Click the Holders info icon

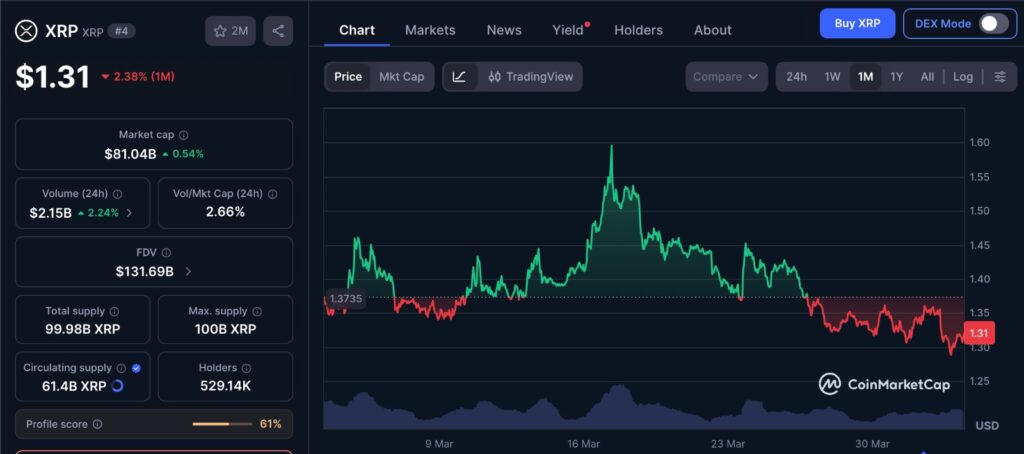point(248,368)
